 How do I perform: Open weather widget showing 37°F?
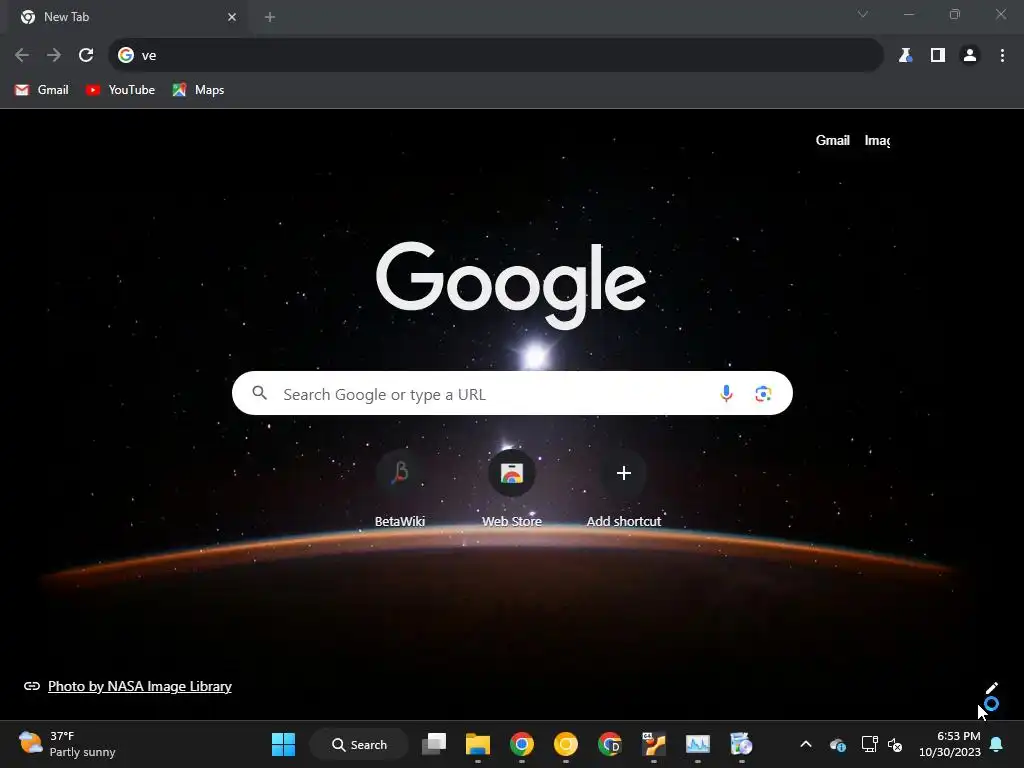pos(67,744)
